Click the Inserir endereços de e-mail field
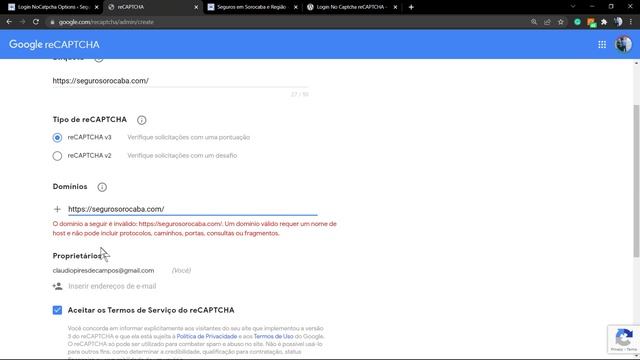The width and height of the screenshot is (640, 360). point(112,286)
